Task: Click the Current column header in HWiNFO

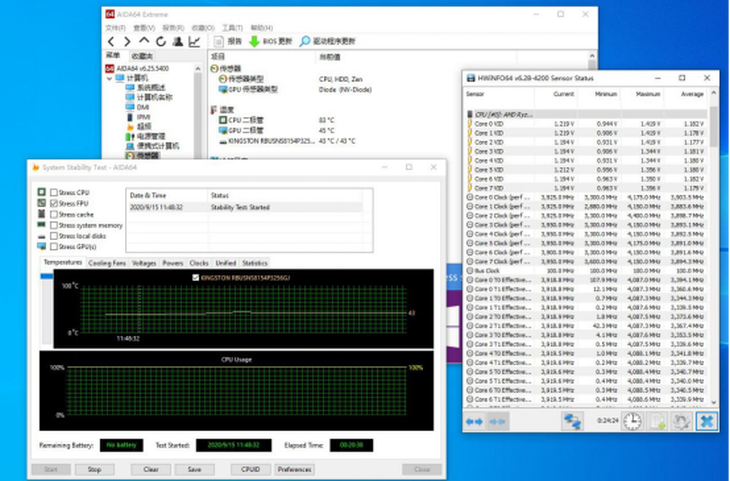Action: pyautogui.click(x=555, y=94)
